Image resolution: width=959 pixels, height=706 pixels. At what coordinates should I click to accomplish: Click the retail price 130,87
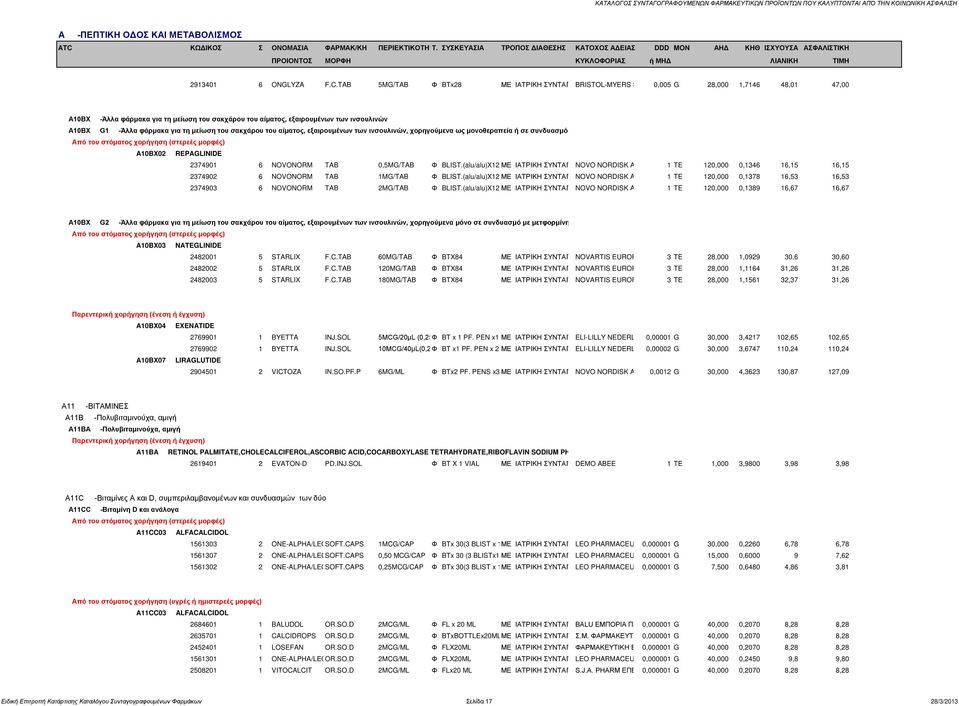(787, 372)
